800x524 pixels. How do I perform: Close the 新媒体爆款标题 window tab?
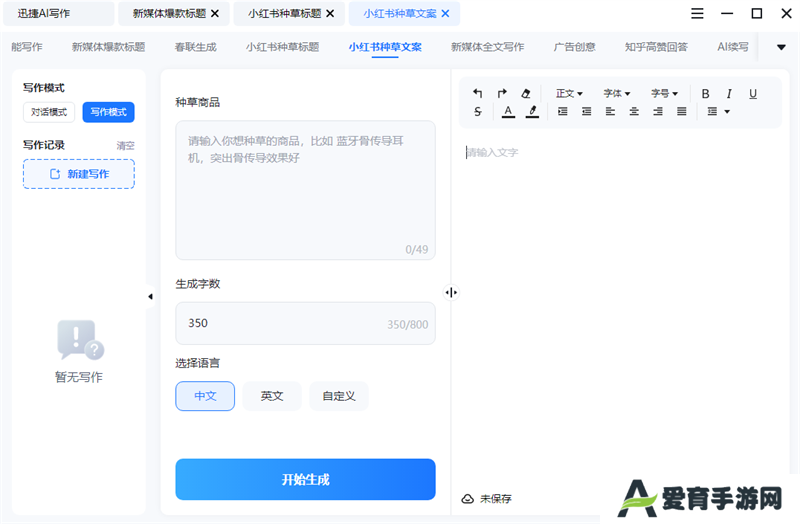(215, 14)
